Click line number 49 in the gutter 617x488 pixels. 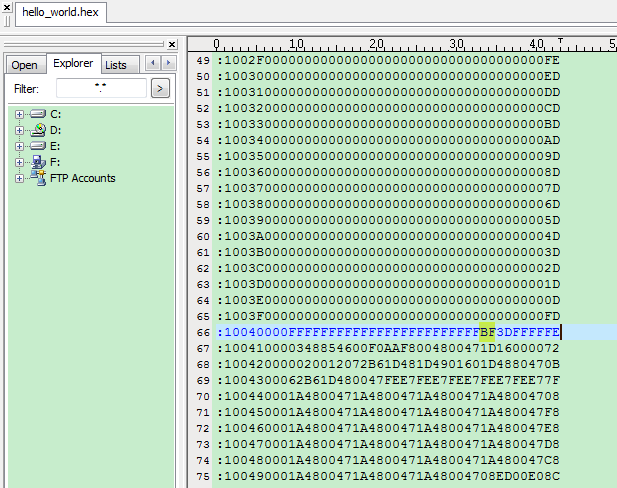pyautogui.click(x=203, y=61)
